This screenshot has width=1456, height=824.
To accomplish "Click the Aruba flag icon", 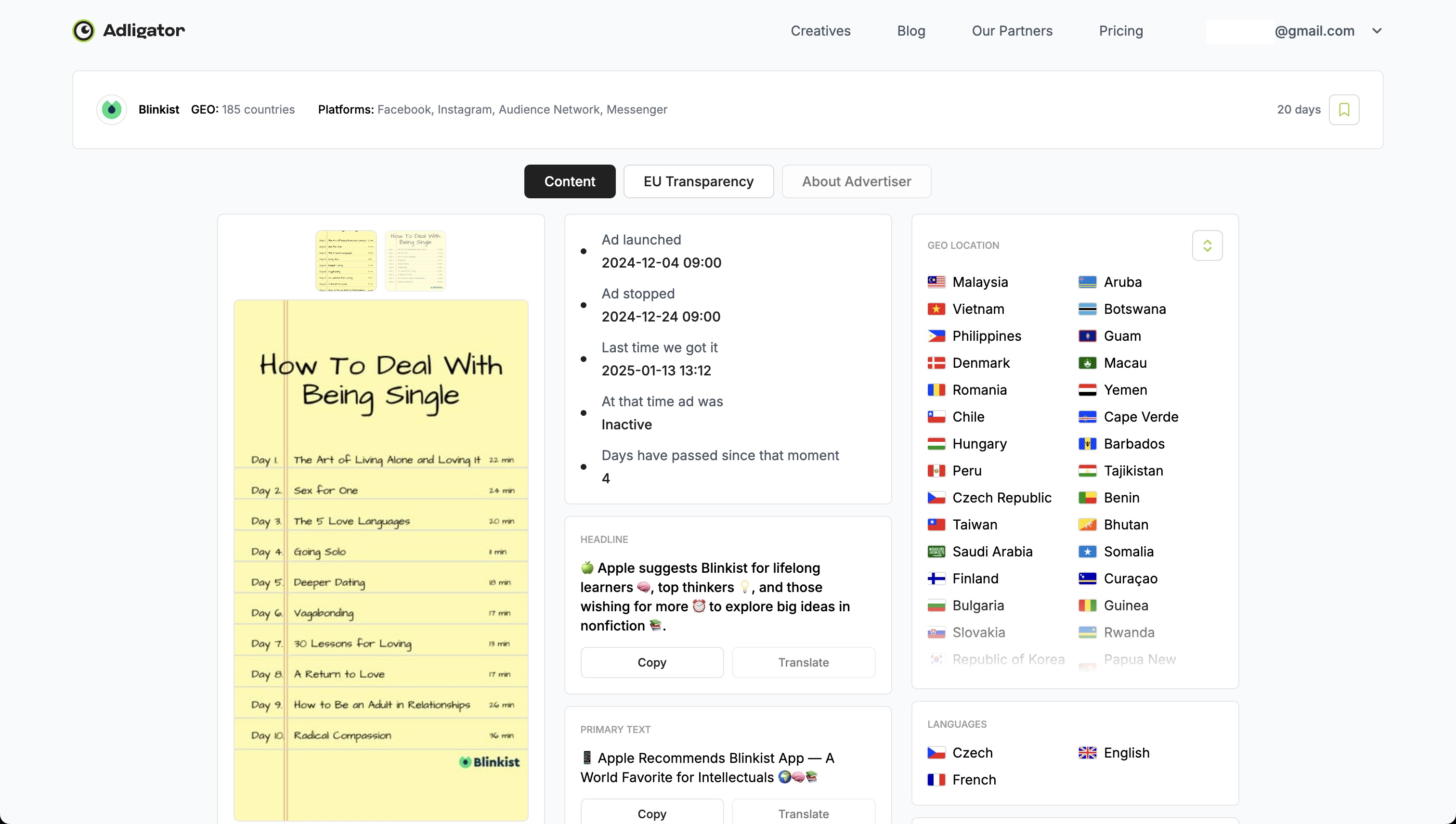I will [x=1088, y=282].
